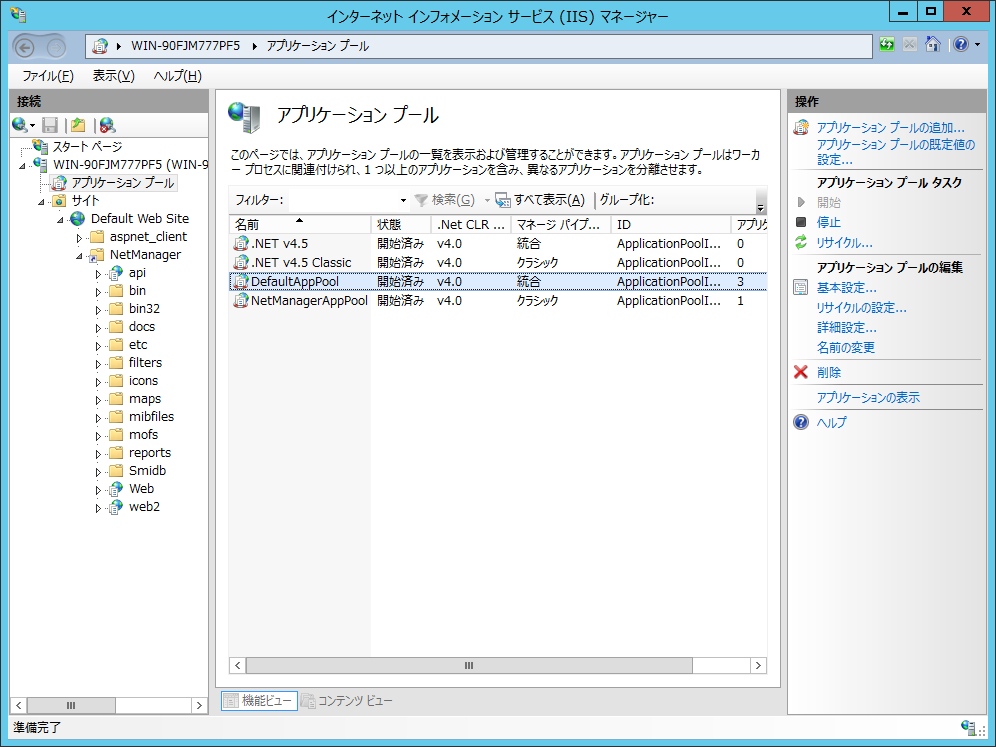
Task: Open 詳細設定... link
Action: (x=847, y=328)
